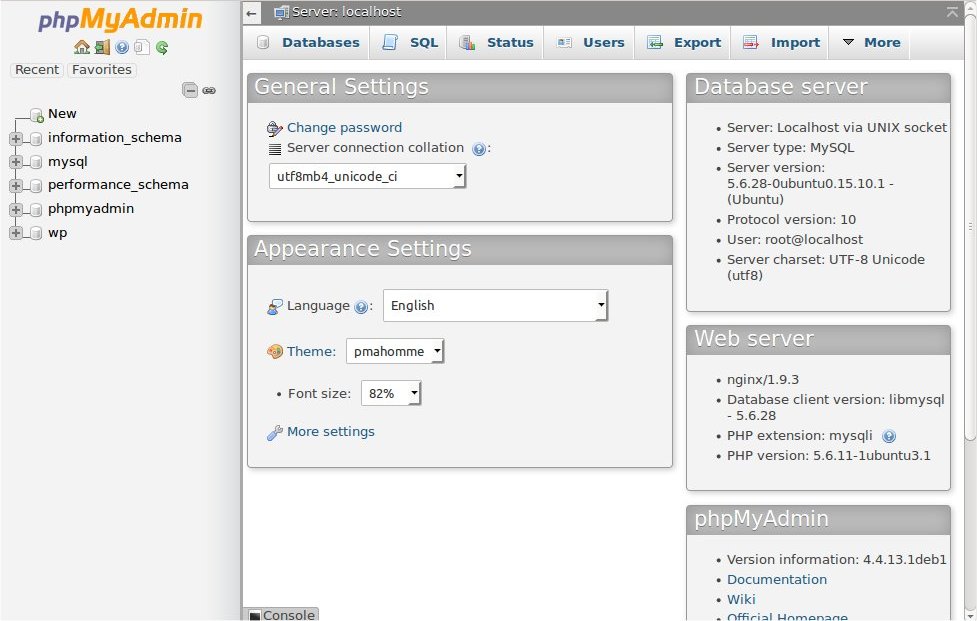Open the More settings link
The image size is (977, 621).
(x=333, y=431)
